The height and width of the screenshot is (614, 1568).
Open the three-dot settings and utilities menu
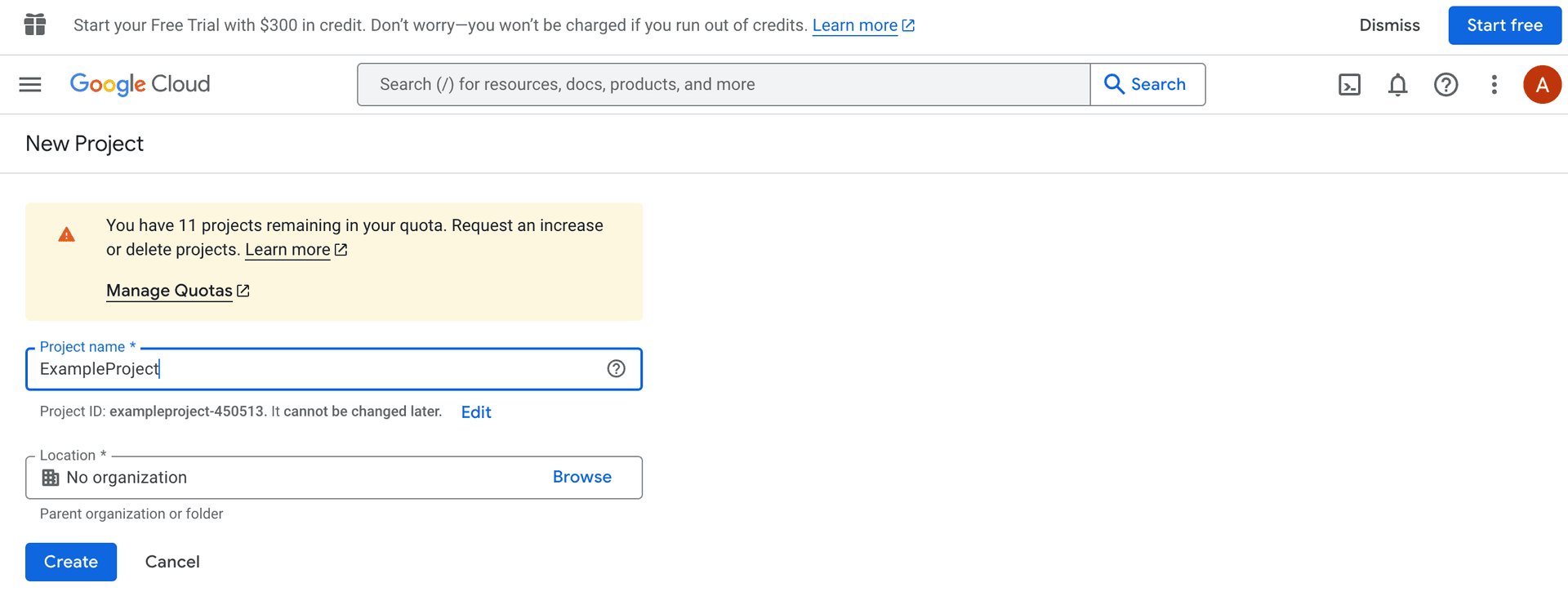tap(1494, 84)
